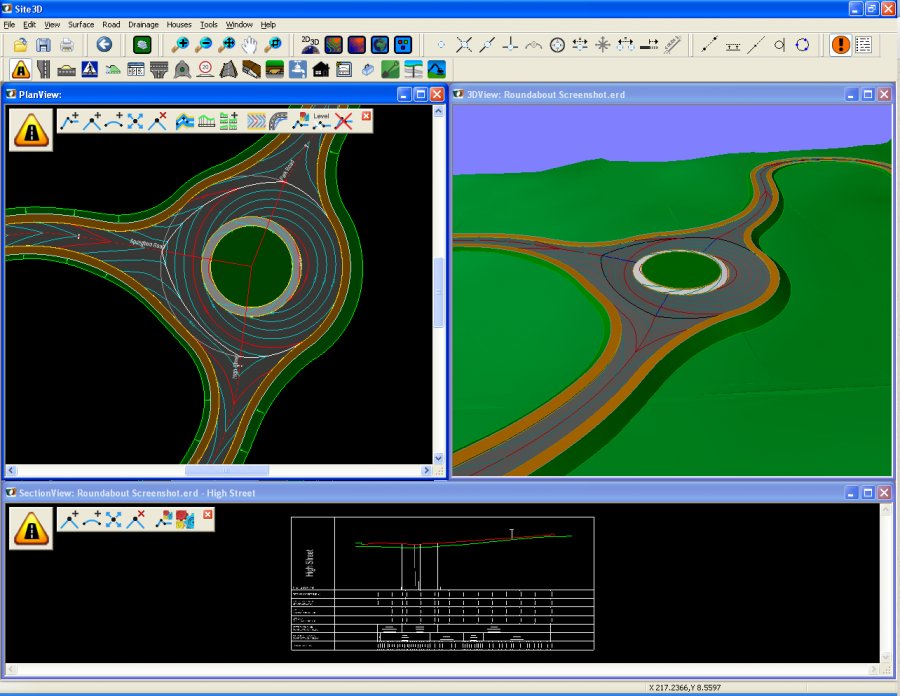This screenshot has width=900, height=696.
Task: Select the delete point tool in PlanView toolbar
Action: (157, 121)
